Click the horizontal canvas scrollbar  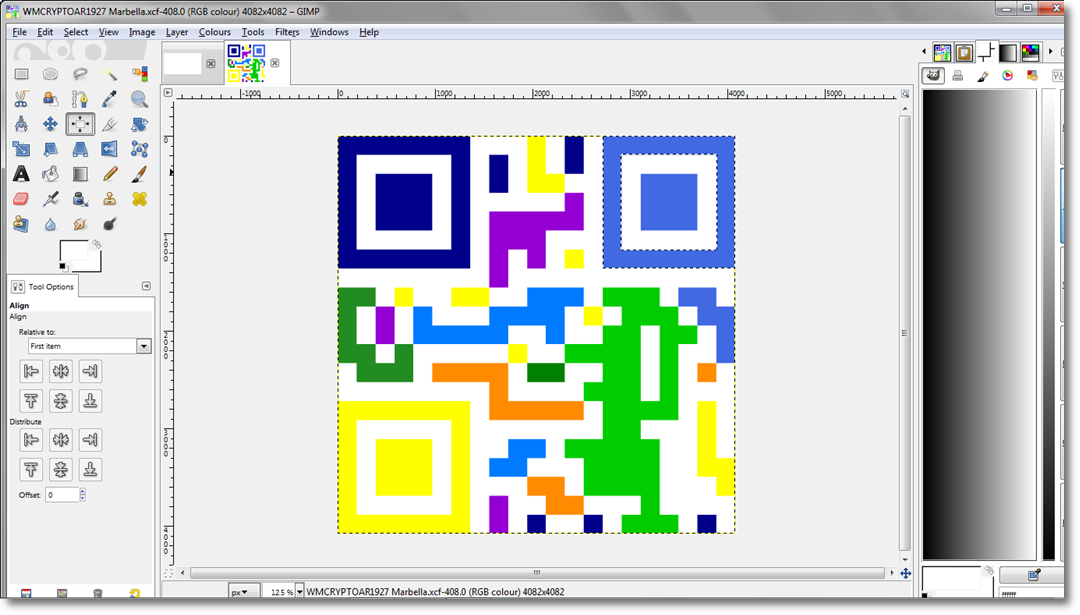[537, 573]
